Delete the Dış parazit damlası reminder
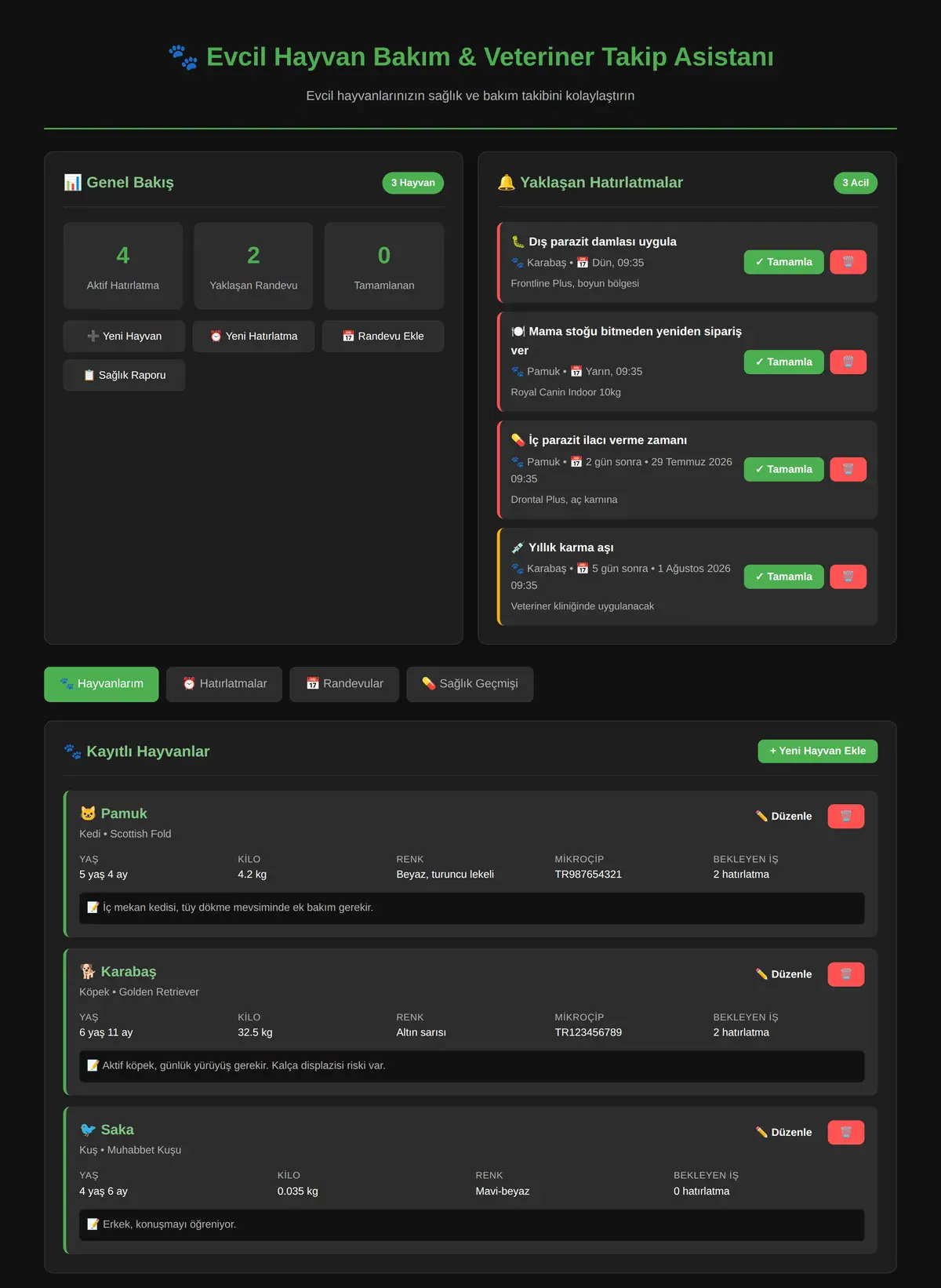941x1288 pixels. (848, 262)
